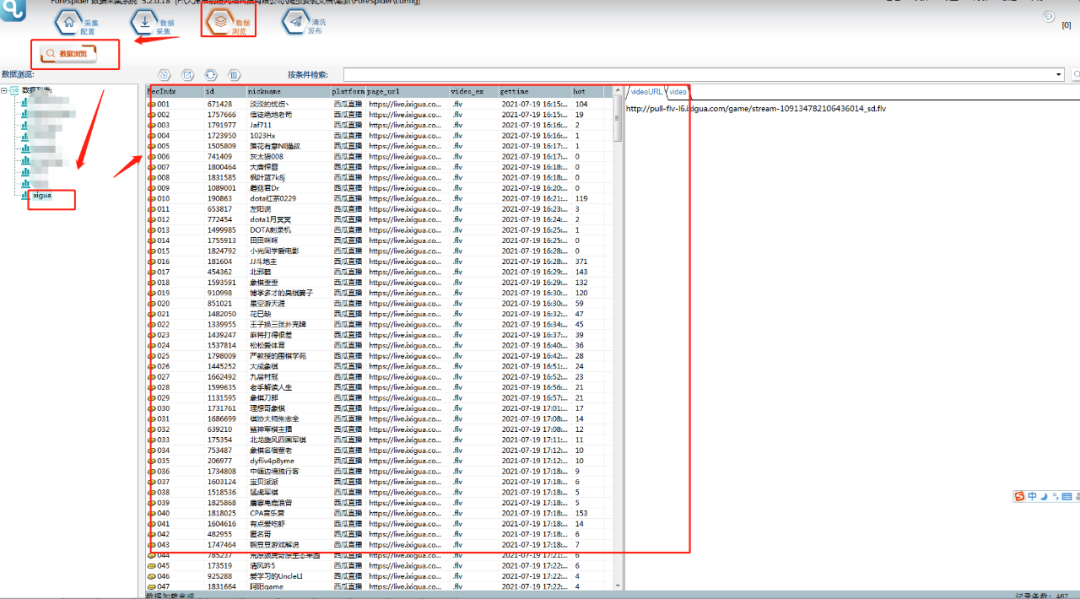This screenshot has width=1080, height=599.
Task: Sort by the gettime column header
Action: [534, 92]
